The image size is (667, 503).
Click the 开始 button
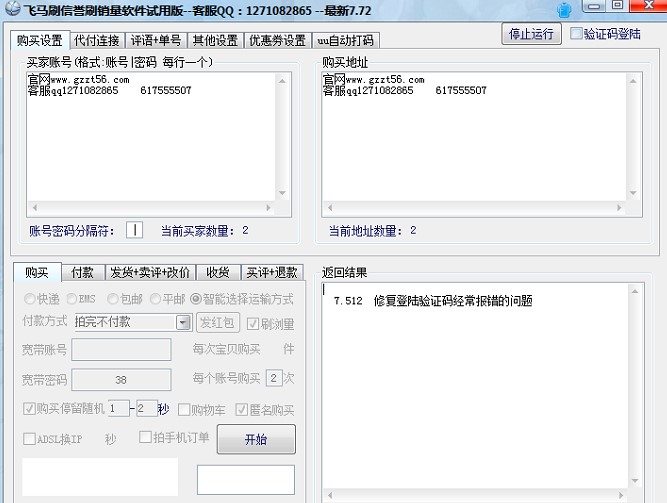[256, 439]
